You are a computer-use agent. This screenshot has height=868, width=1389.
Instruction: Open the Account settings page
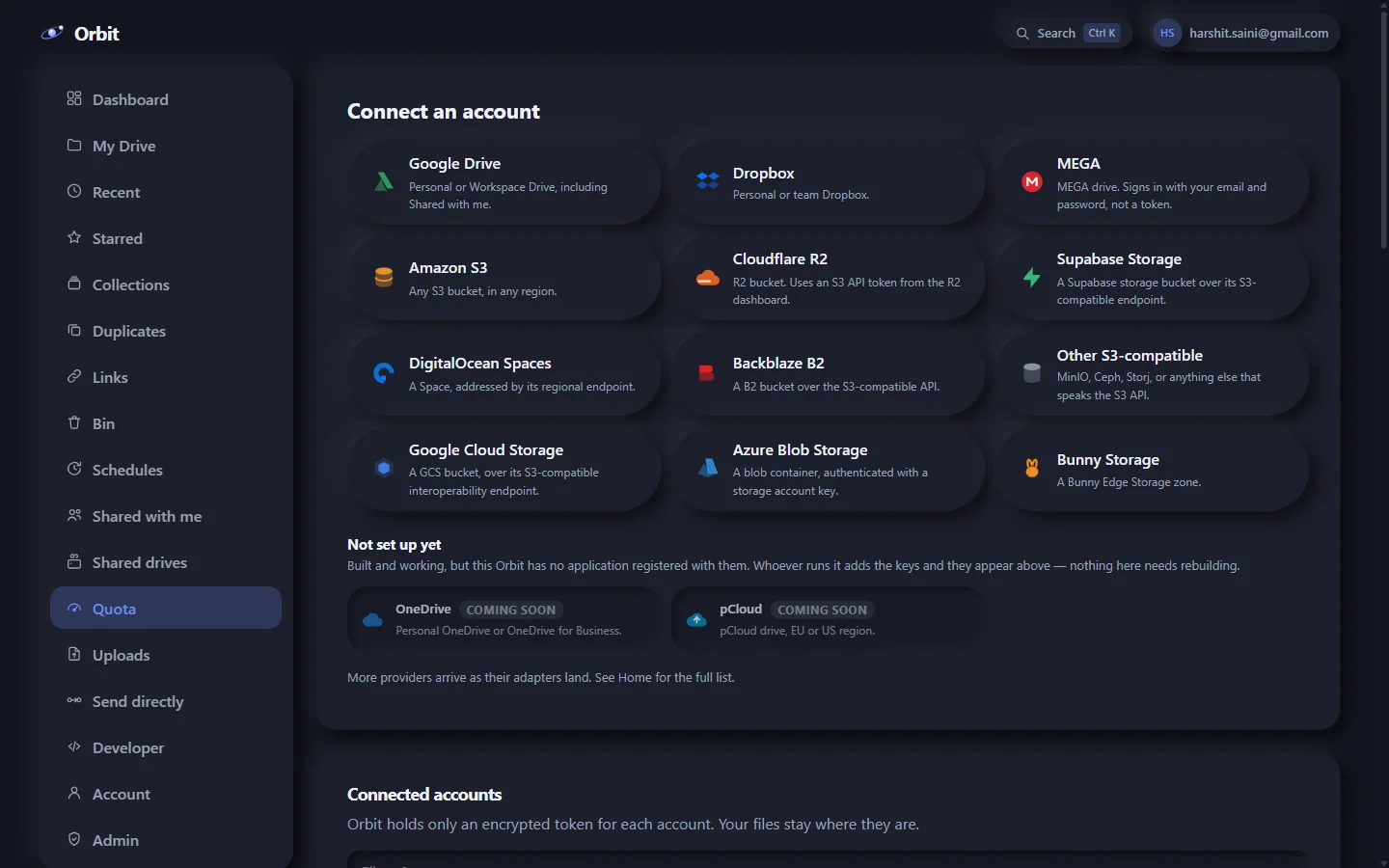166,794
